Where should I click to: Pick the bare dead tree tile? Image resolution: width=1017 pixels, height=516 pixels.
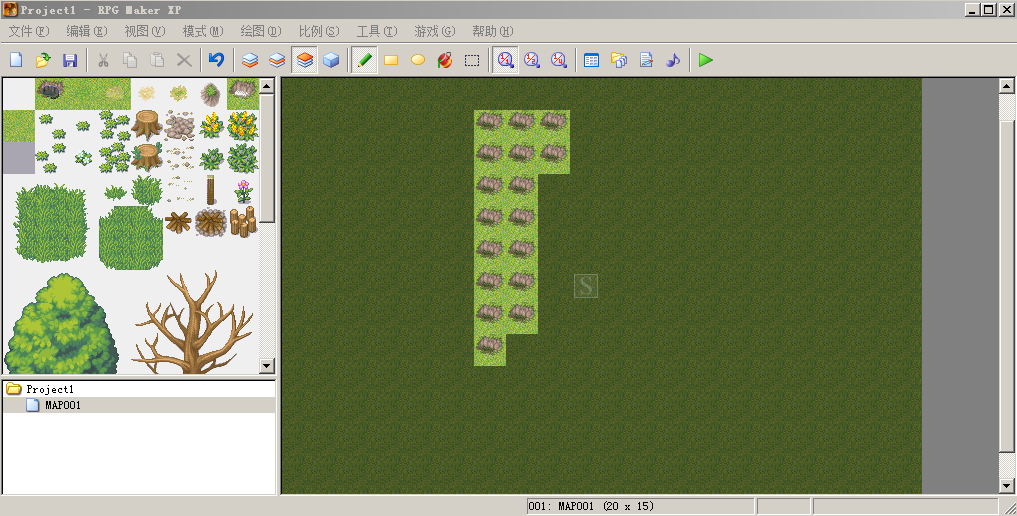click(193, 322)
